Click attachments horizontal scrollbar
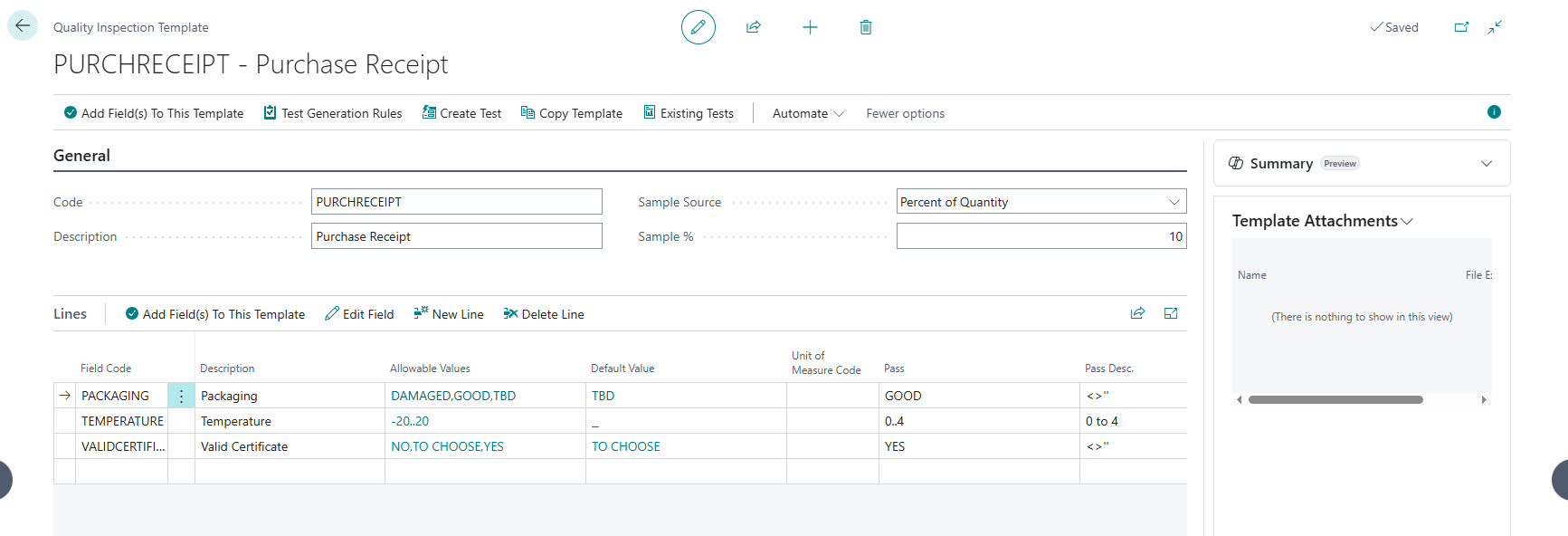This screenshot has height=536, width=1568. (x=1335, y=399)
